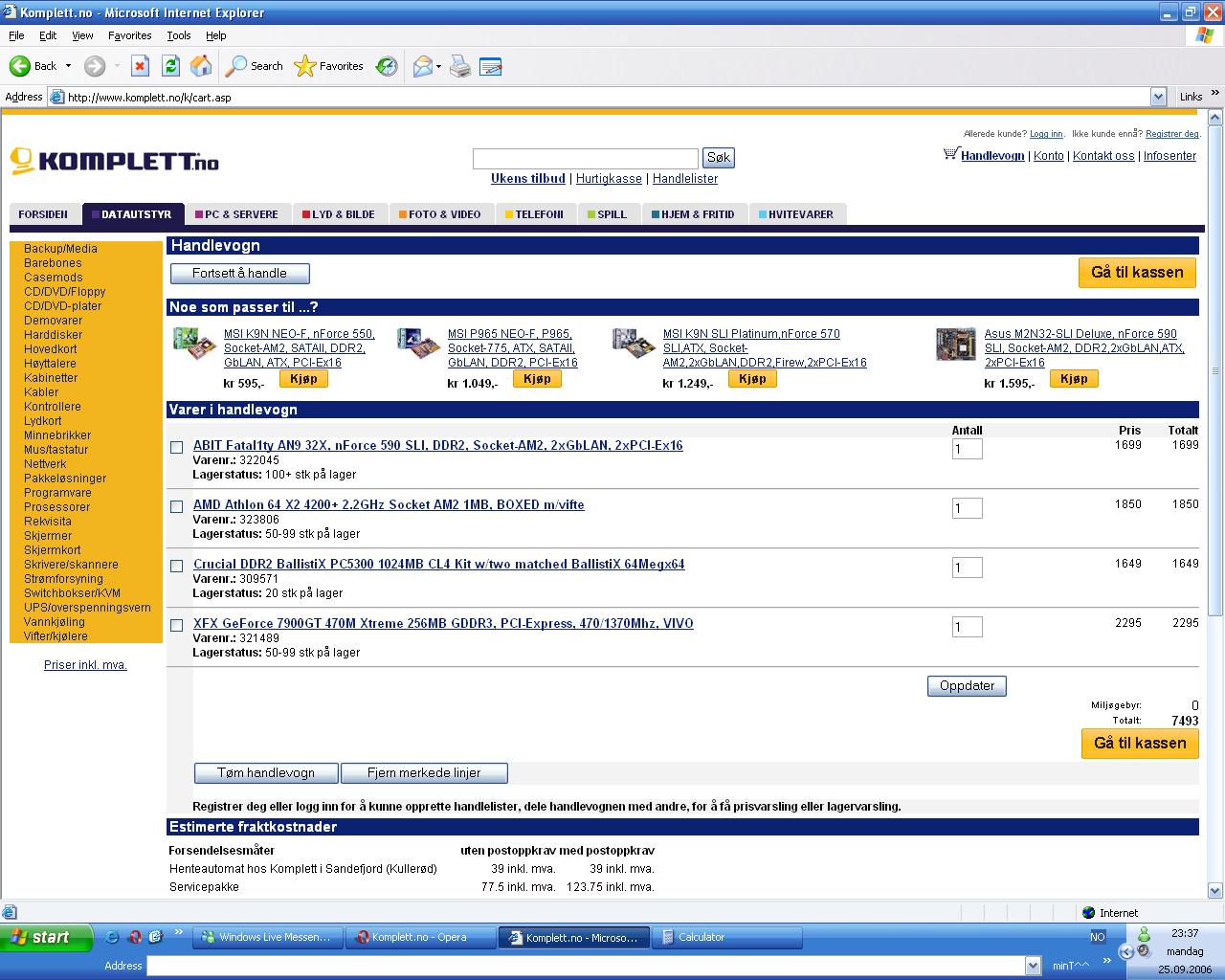
Task: Open the Back button history dropdown arrow
Action: pyautogui.click(x=68, y=66)
